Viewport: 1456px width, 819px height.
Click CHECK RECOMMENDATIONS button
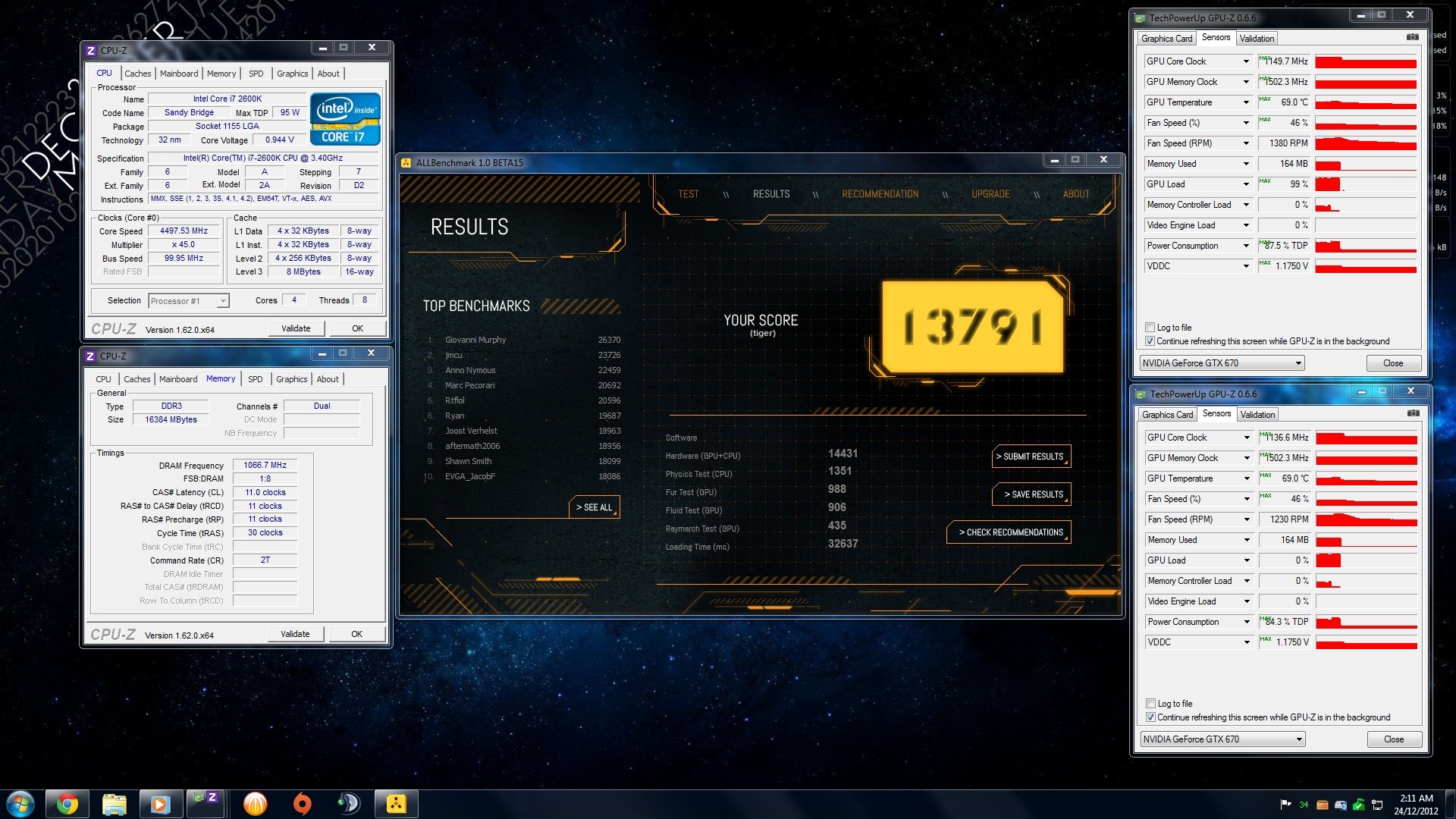coord(1009,532)
